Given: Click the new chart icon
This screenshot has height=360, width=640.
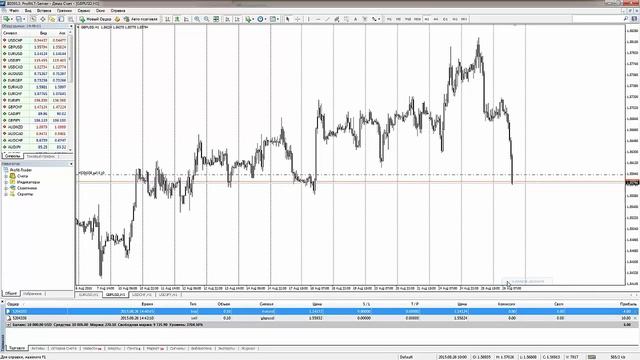Looking at the screenshot, I should click(7, 19).
